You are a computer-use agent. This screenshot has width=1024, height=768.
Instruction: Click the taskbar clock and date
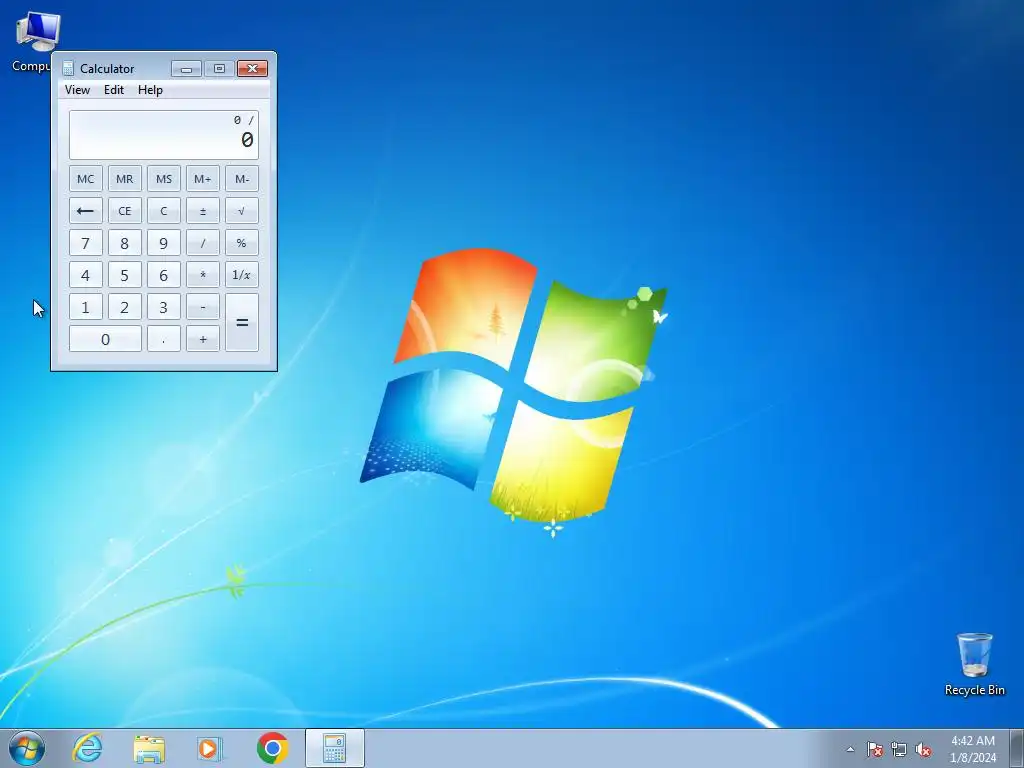(x=973, y=749)
